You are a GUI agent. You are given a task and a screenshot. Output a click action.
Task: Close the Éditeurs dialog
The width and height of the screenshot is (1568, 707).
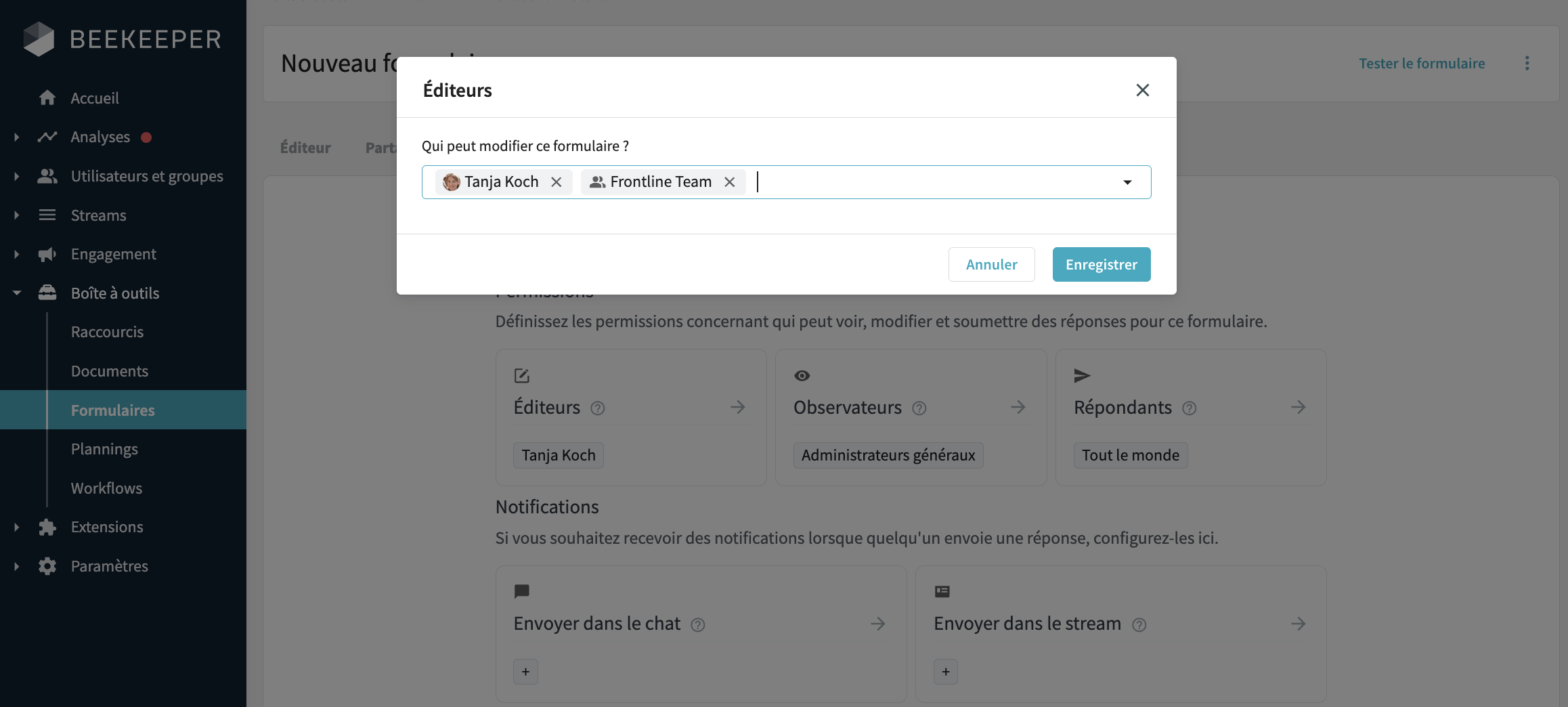(x=1142, y=90)
